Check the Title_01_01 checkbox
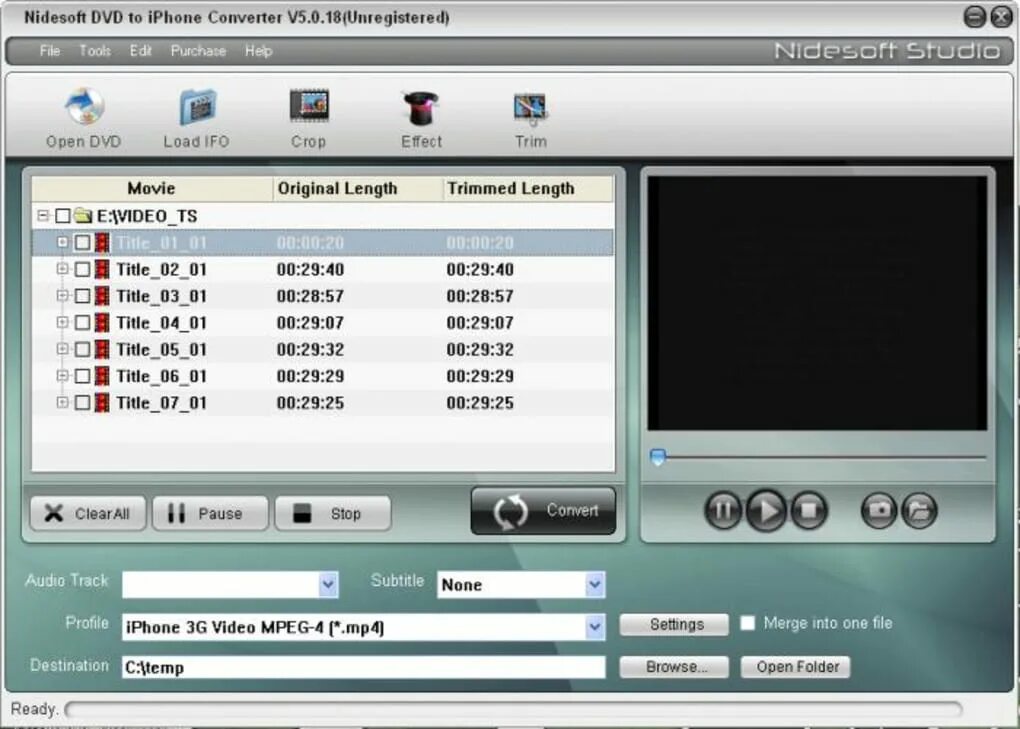The height and width of the screenshot is (729, 1020). tap(82, 243)
